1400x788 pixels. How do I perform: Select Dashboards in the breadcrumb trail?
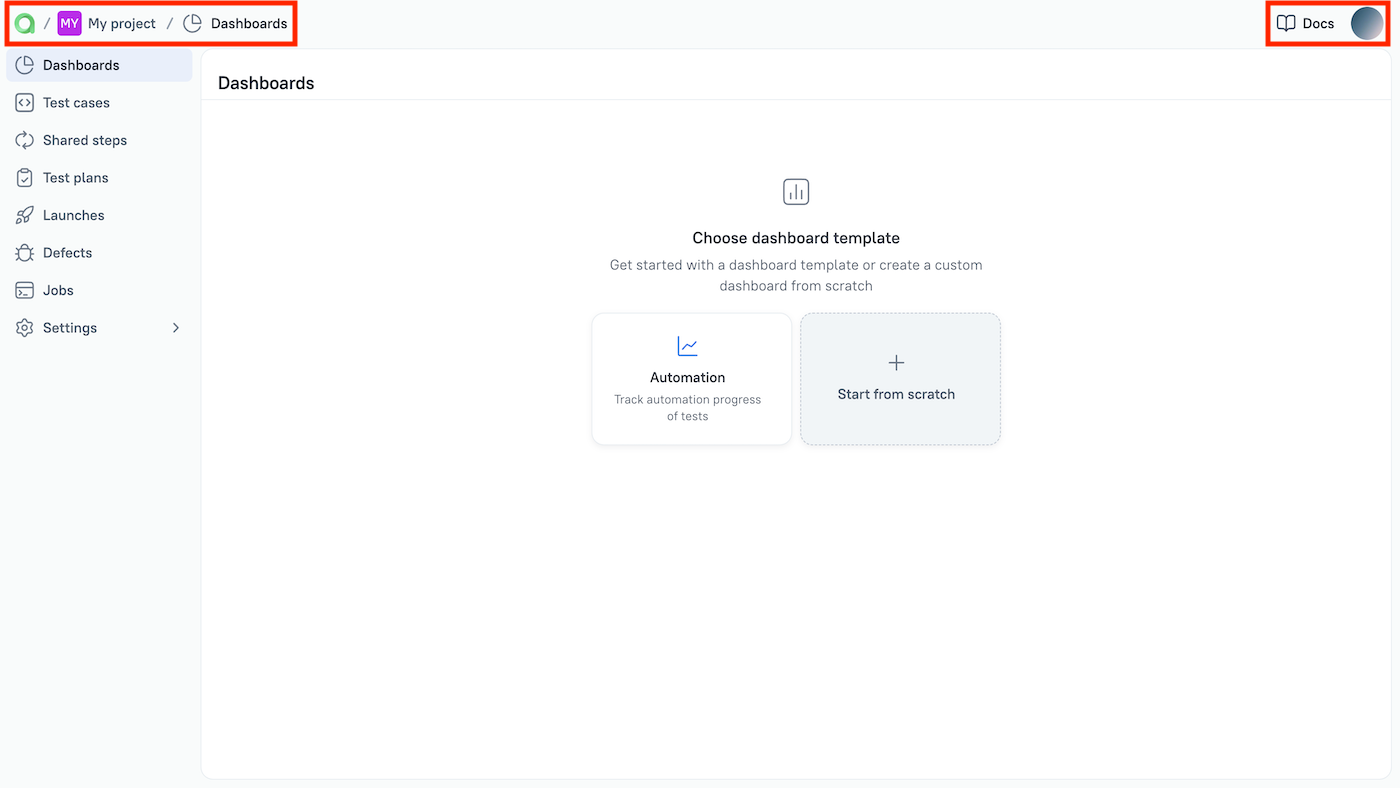click(x=248, y=22)
